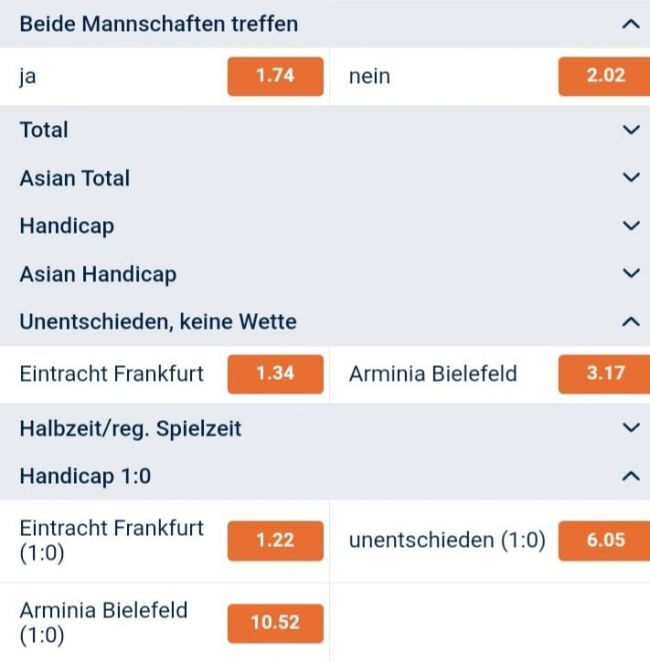This screenshot has height=662, width=650.
Task: Pick Eintracht Frankfurt (1:0) odds 1.22
Action: (275, 540)
